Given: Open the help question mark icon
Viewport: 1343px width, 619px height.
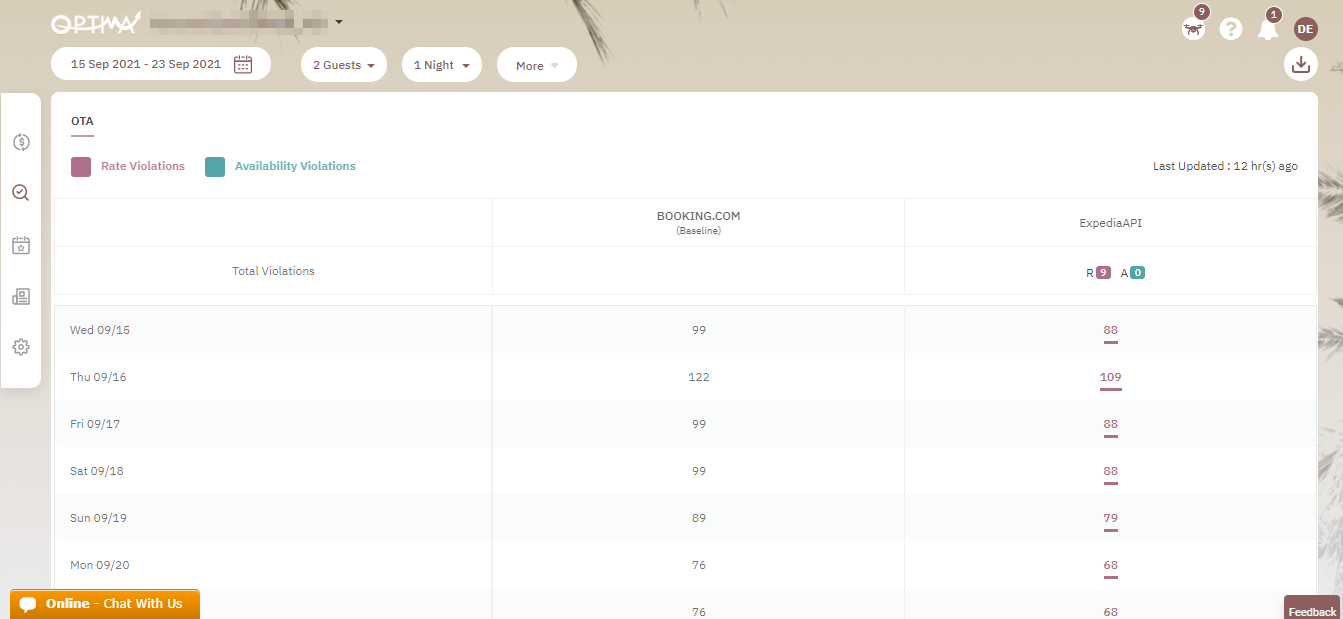Looking at the screenshot, I should (x=1231, y=29).
